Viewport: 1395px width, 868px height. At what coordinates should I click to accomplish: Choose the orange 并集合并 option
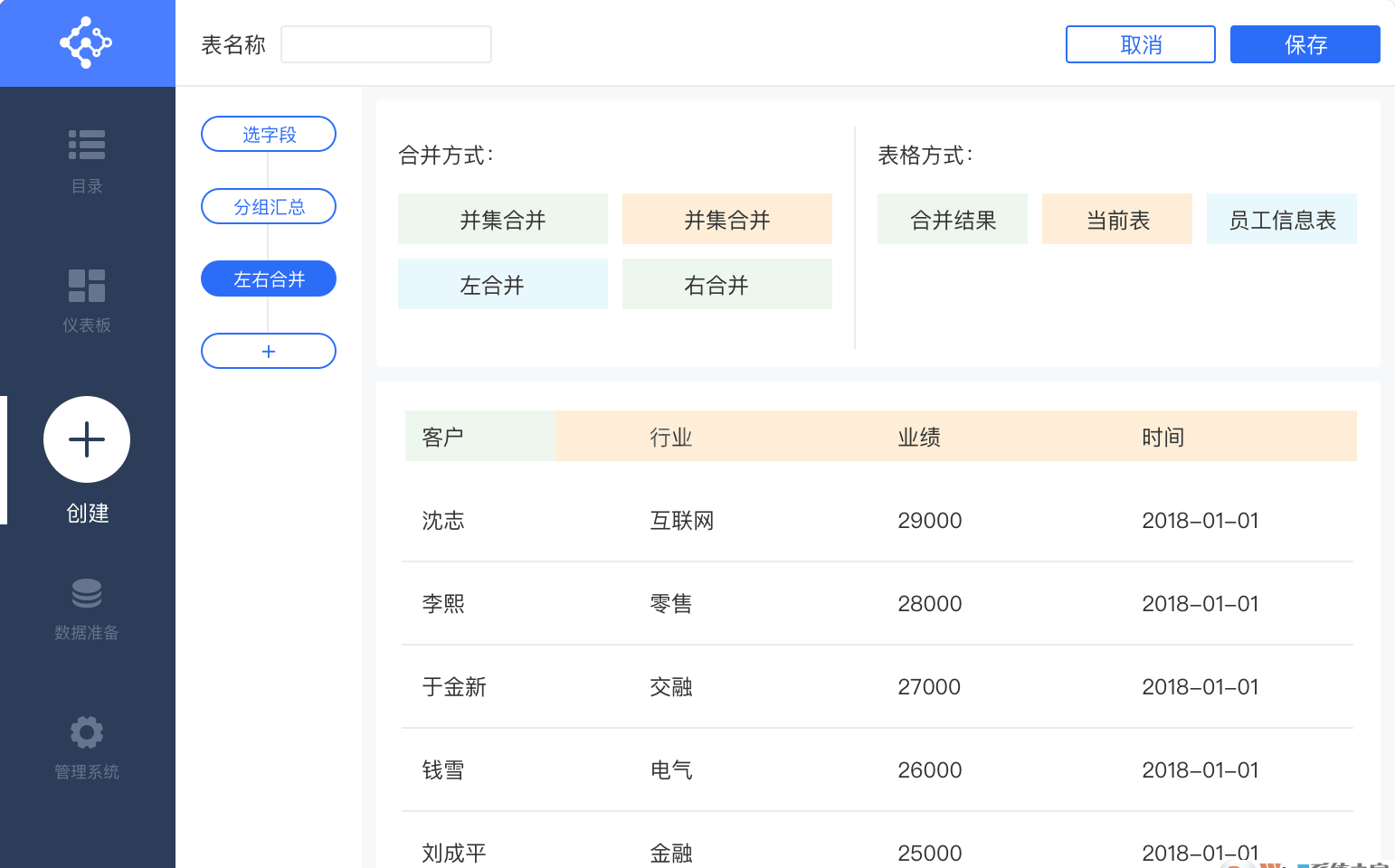727,219
